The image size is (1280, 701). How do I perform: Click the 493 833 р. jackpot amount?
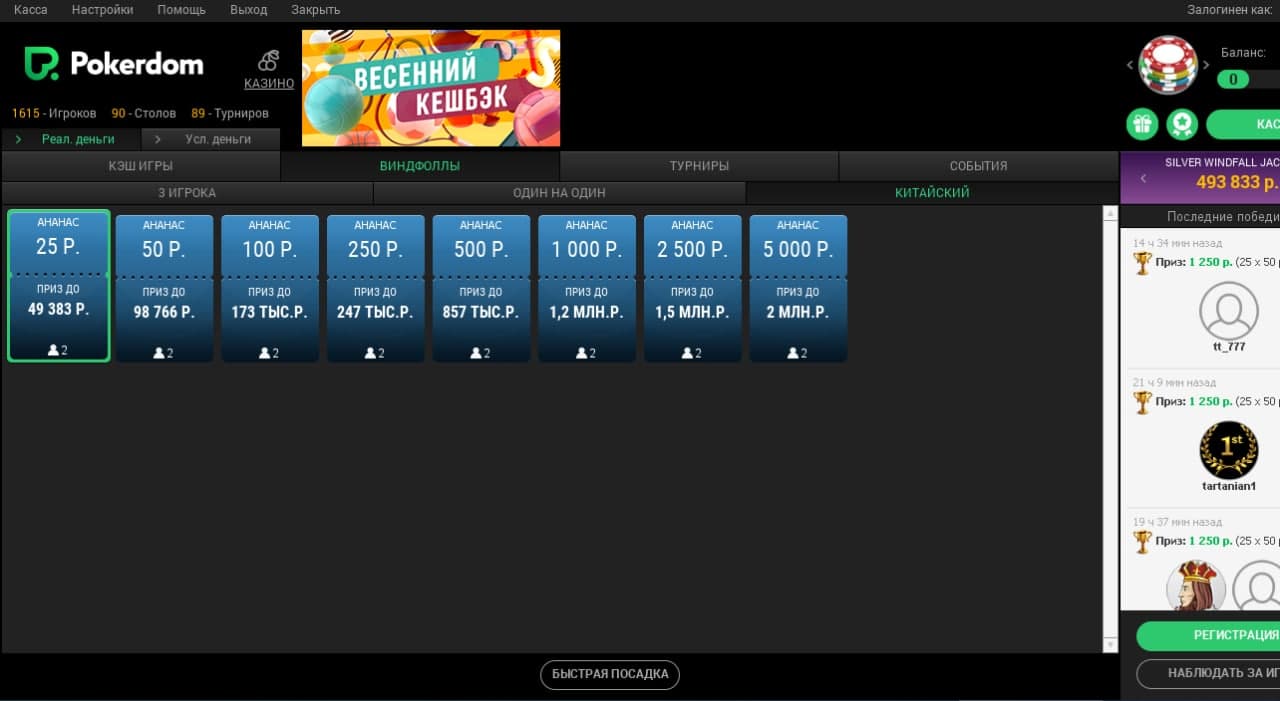pyautogui.click(x=1237, y=182)
